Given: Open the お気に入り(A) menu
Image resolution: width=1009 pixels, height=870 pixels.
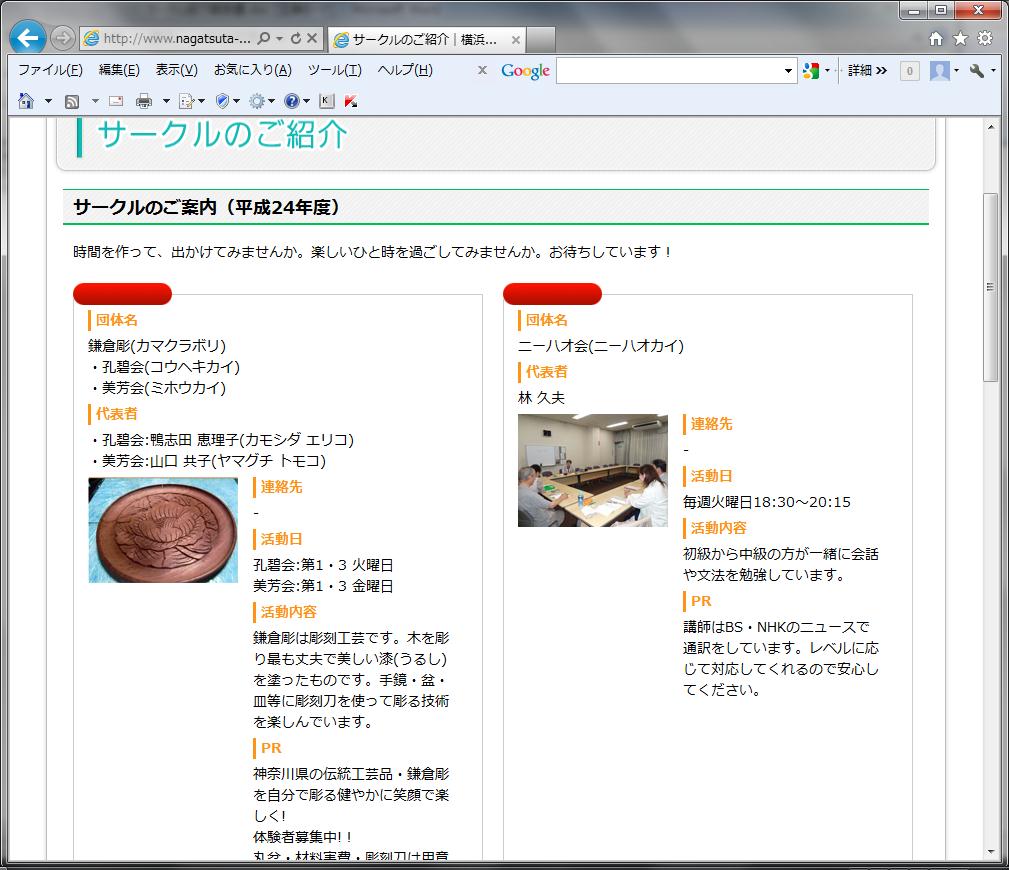Looking at the screenshot, I should 252,70.
